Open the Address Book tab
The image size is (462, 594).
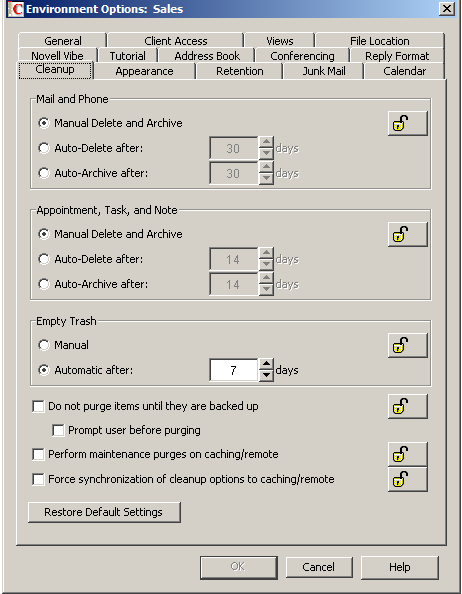[x=207, y=56]
